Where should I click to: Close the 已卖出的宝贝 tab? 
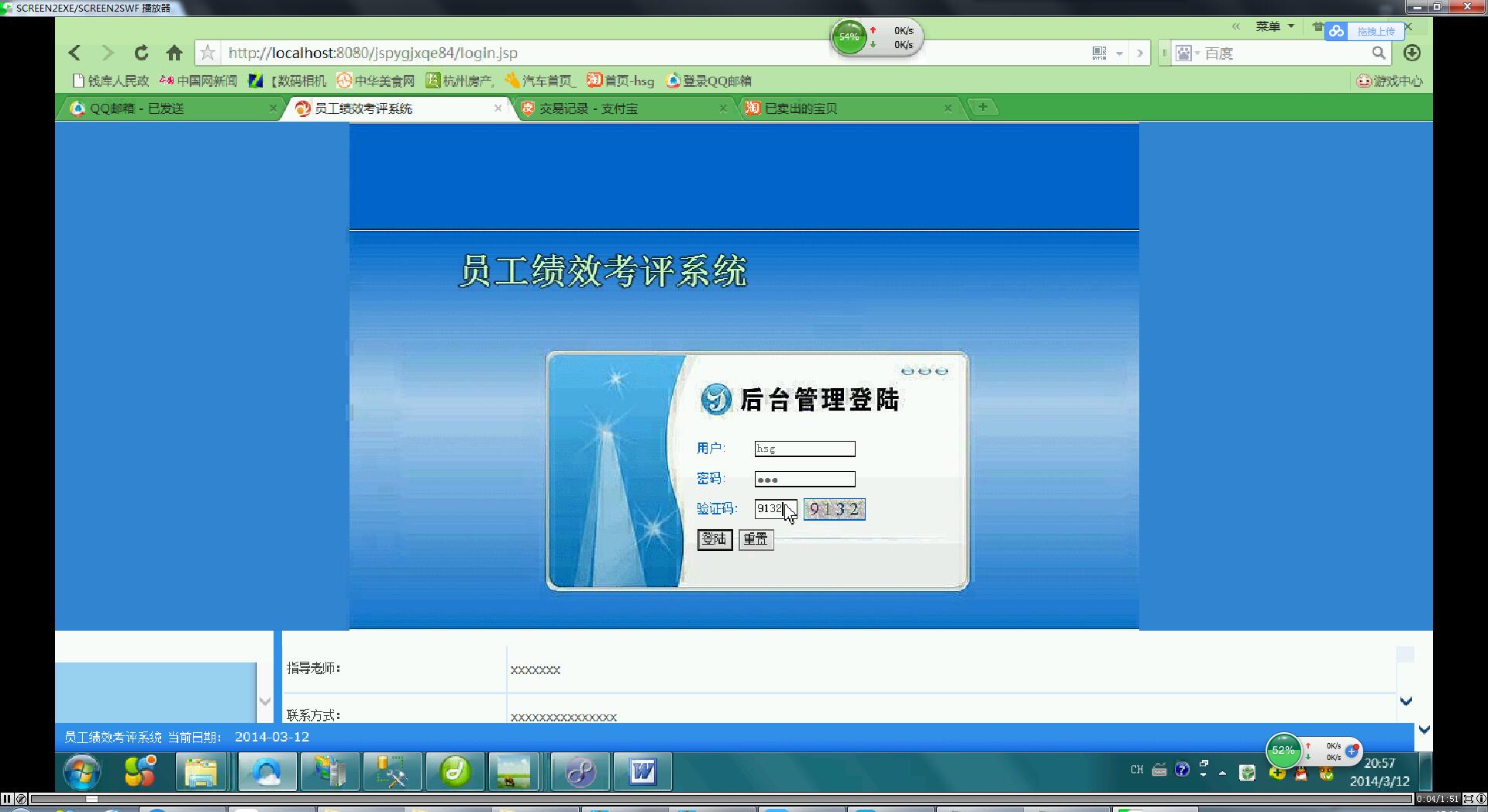tap(947, 108)
